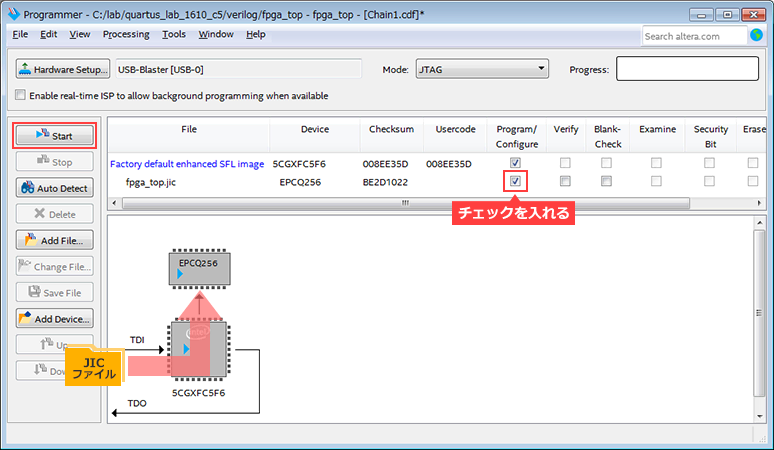Click the horizontal scrollbar in file list
Screen dimensions: 774x450
pos(404,204)
